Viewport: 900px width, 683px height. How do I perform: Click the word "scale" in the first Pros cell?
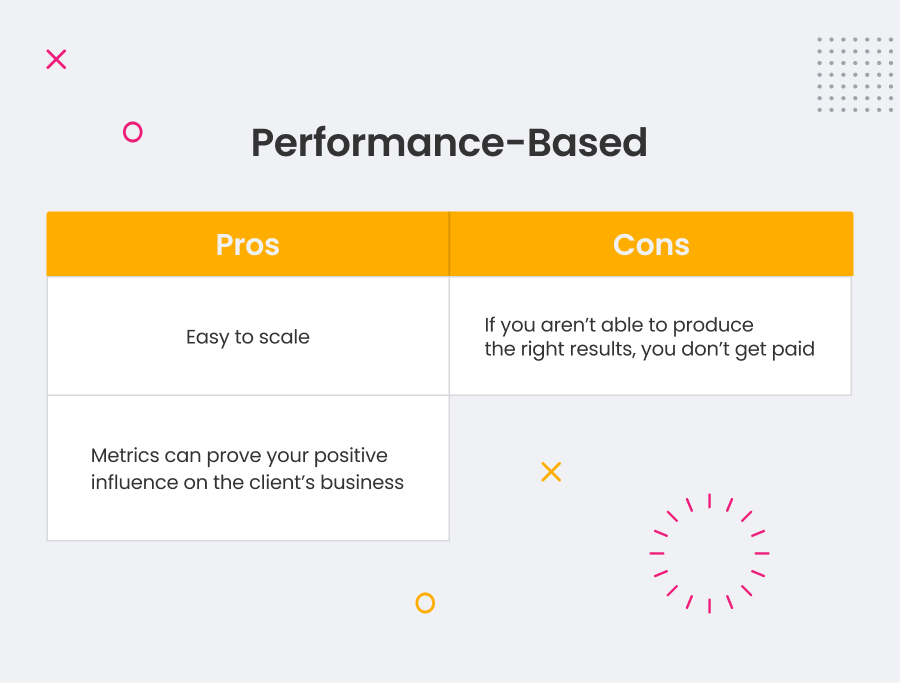pos(285,337)
